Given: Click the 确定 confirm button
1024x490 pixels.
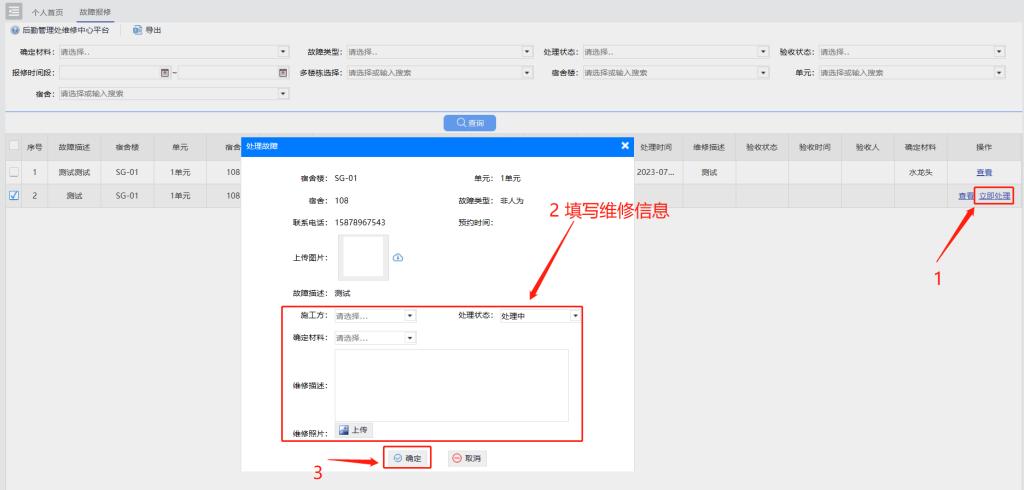Looking at the screenshot, I should coord(407,458).
